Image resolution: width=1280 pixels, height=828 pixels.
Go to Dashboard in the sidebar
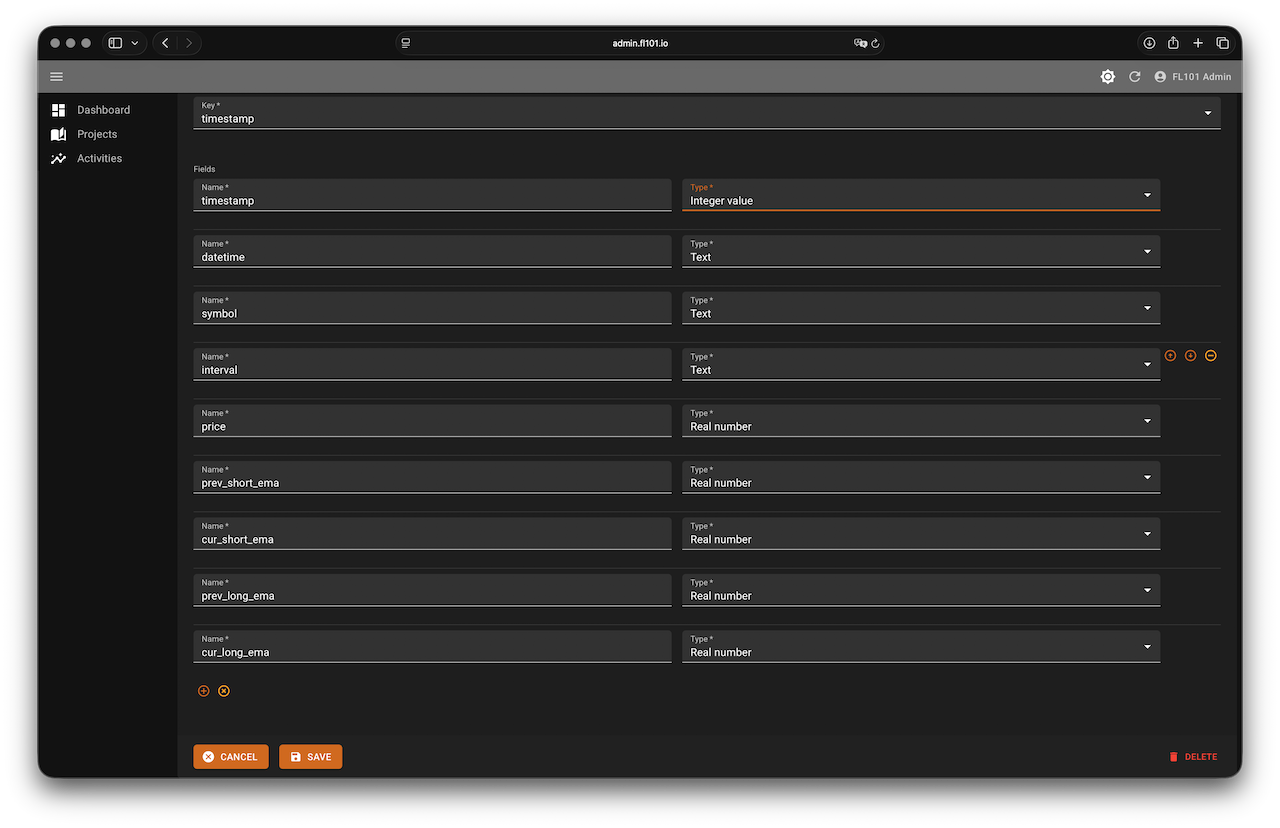coord(103,110)
